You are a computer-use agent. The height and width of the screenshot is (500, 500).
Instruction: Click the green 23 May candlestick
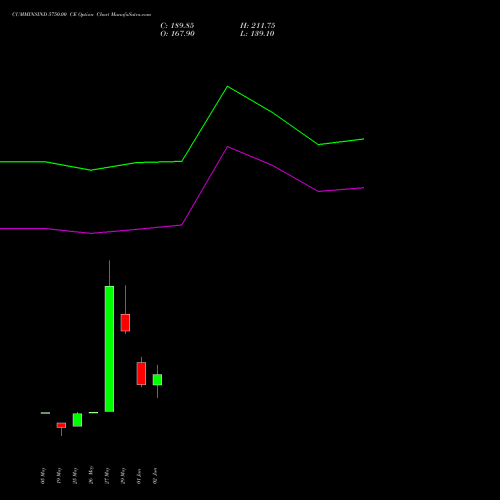(77, 420)
